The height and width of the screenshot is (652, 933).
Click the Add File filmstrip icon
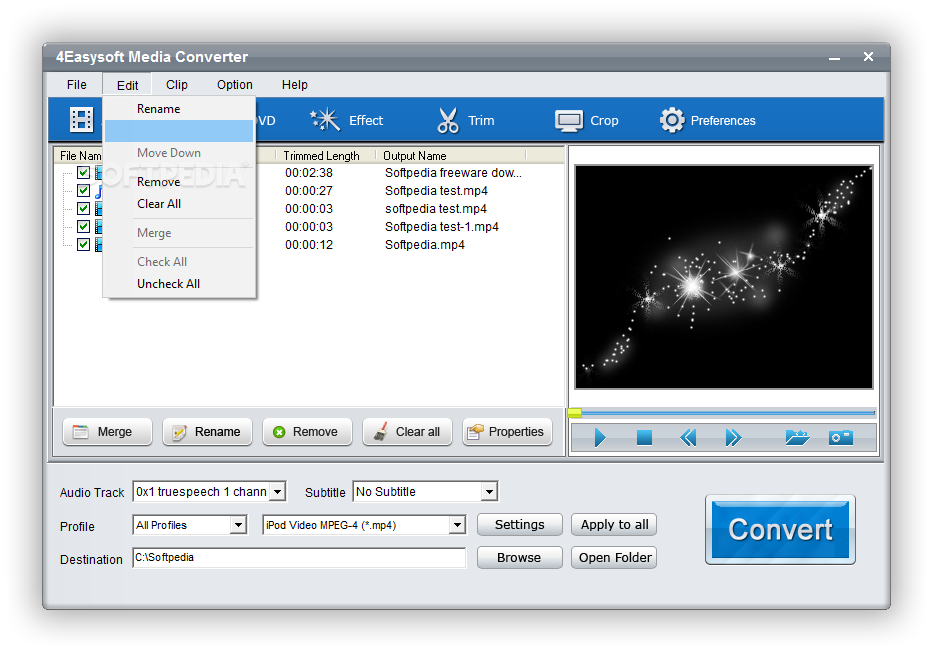tap(82, 120)
